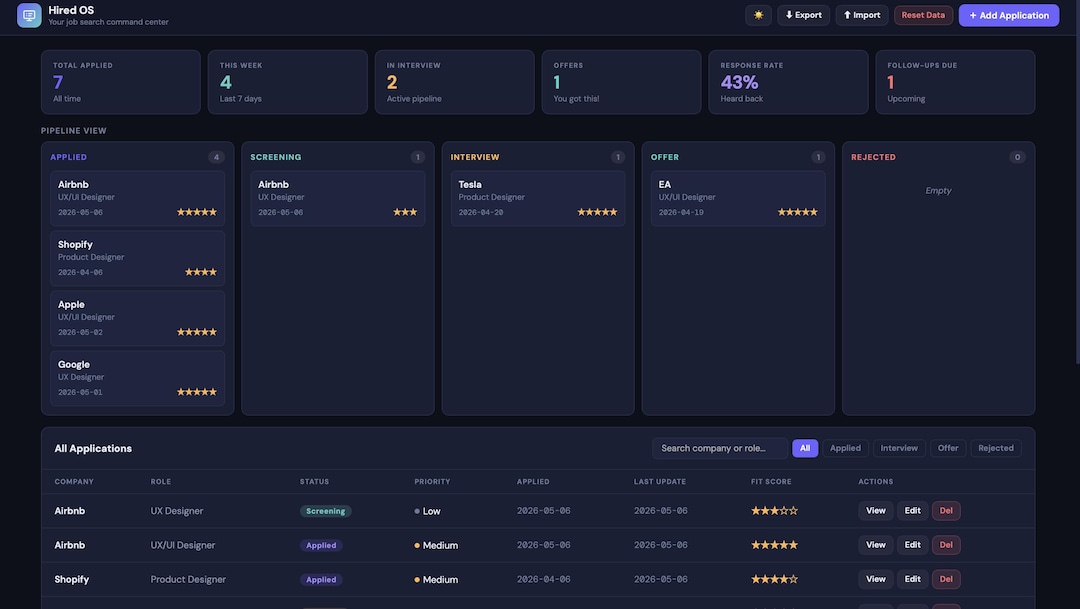Click the Offer column header
This screenshot has height=609, width=1080.
pyautogui.click(x=665, y=157)
